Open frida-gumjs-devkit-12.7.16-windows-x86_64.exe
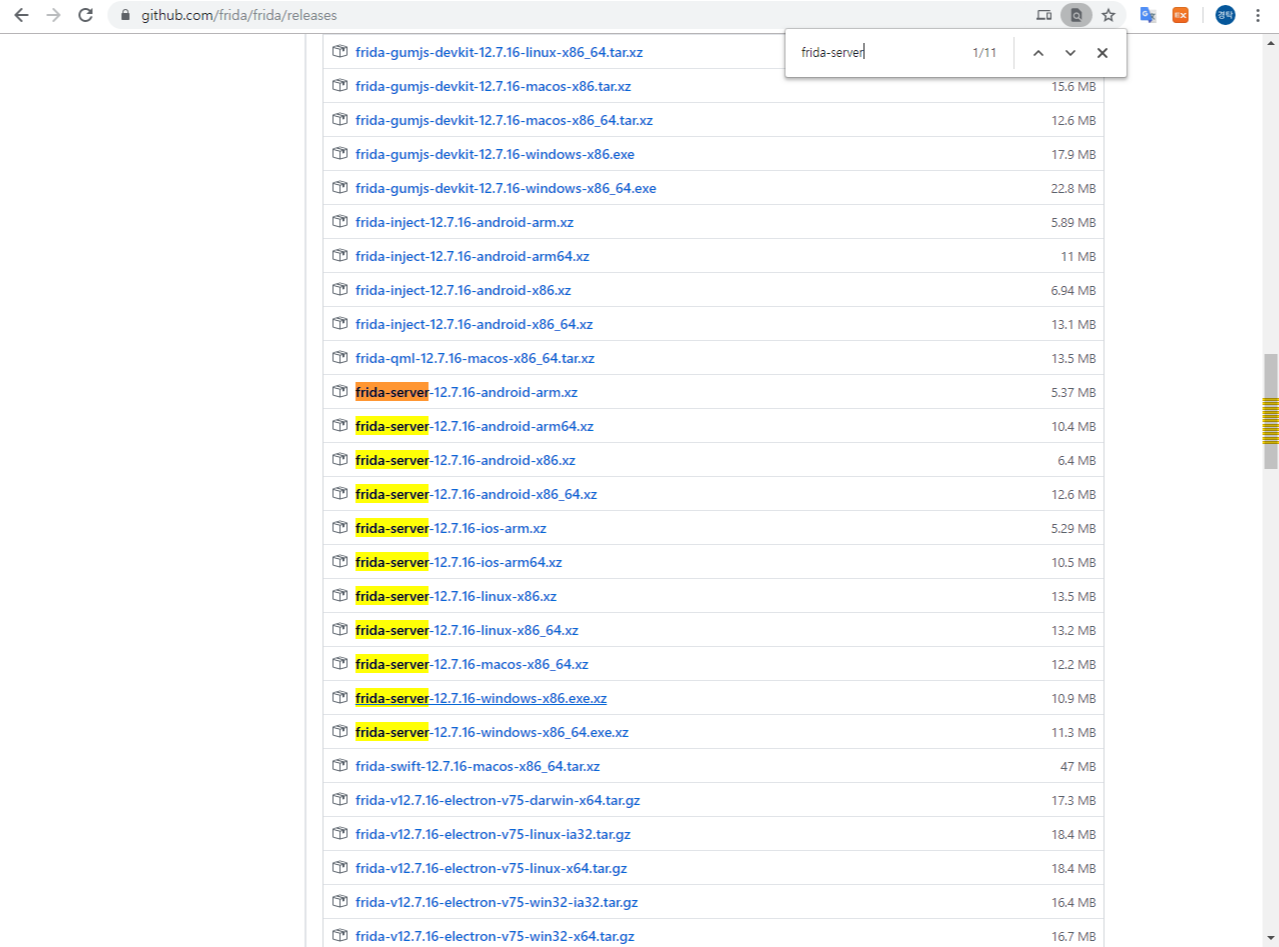1279x947 pixels. click(506, 188)
